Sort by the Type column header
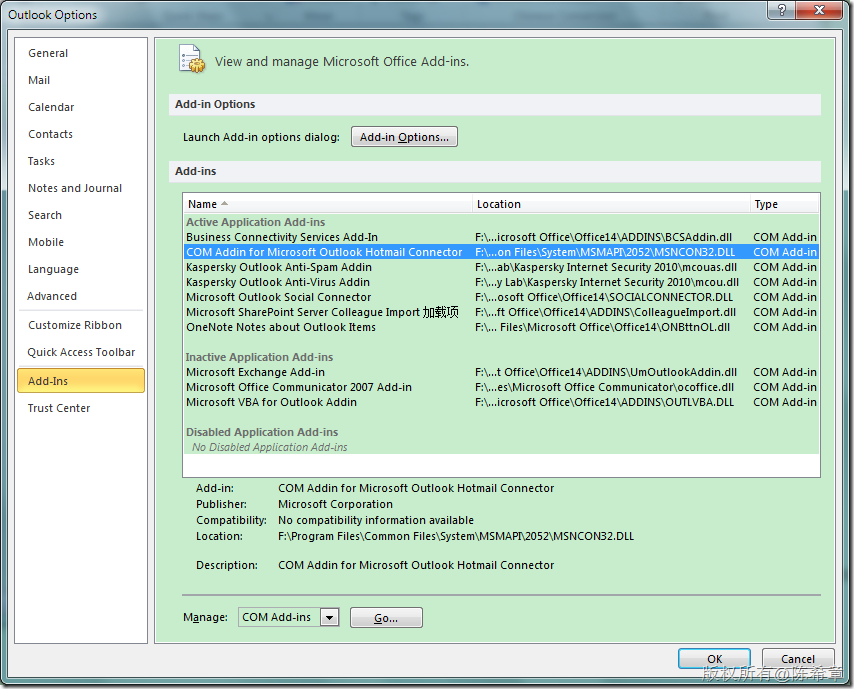This screenshot has height=689, width=854. click(784, 204)
